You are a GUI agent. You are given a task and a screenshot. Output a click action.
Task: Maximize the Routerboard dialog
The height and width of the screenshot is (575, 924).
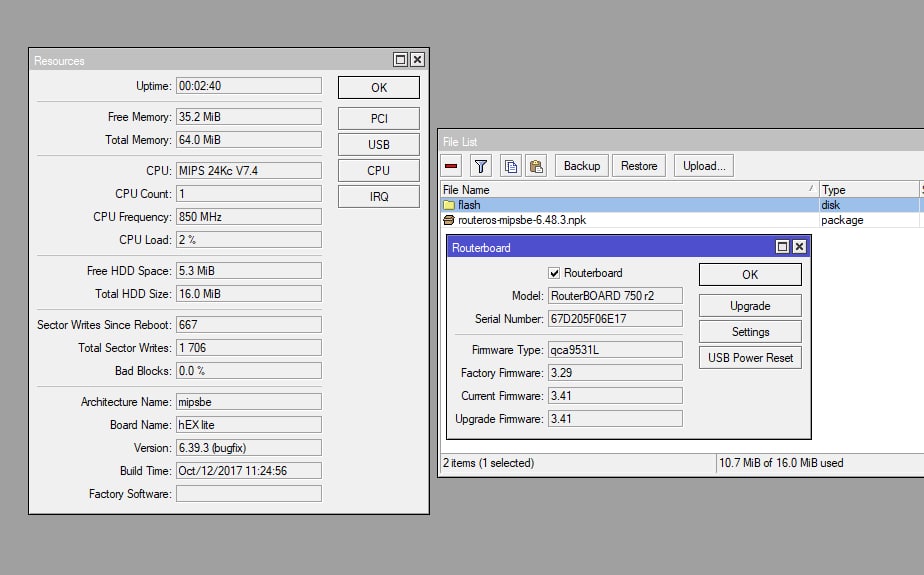tap(782, 247)
